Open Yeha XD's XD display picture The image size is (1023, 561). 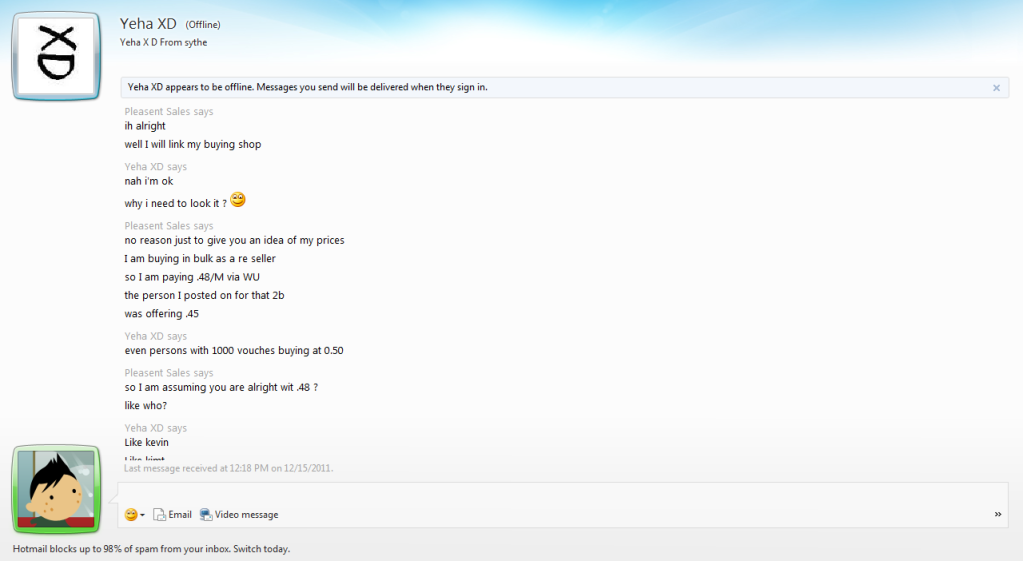[56, 56]
